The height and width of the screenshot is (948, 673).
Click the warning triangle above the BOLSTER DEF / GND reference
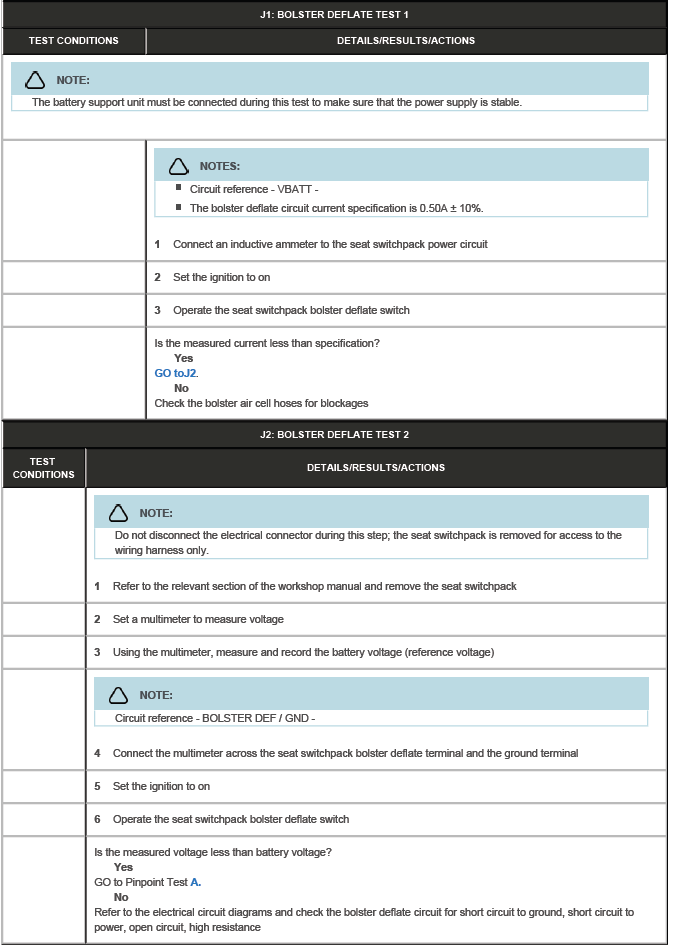pos(119,695)
